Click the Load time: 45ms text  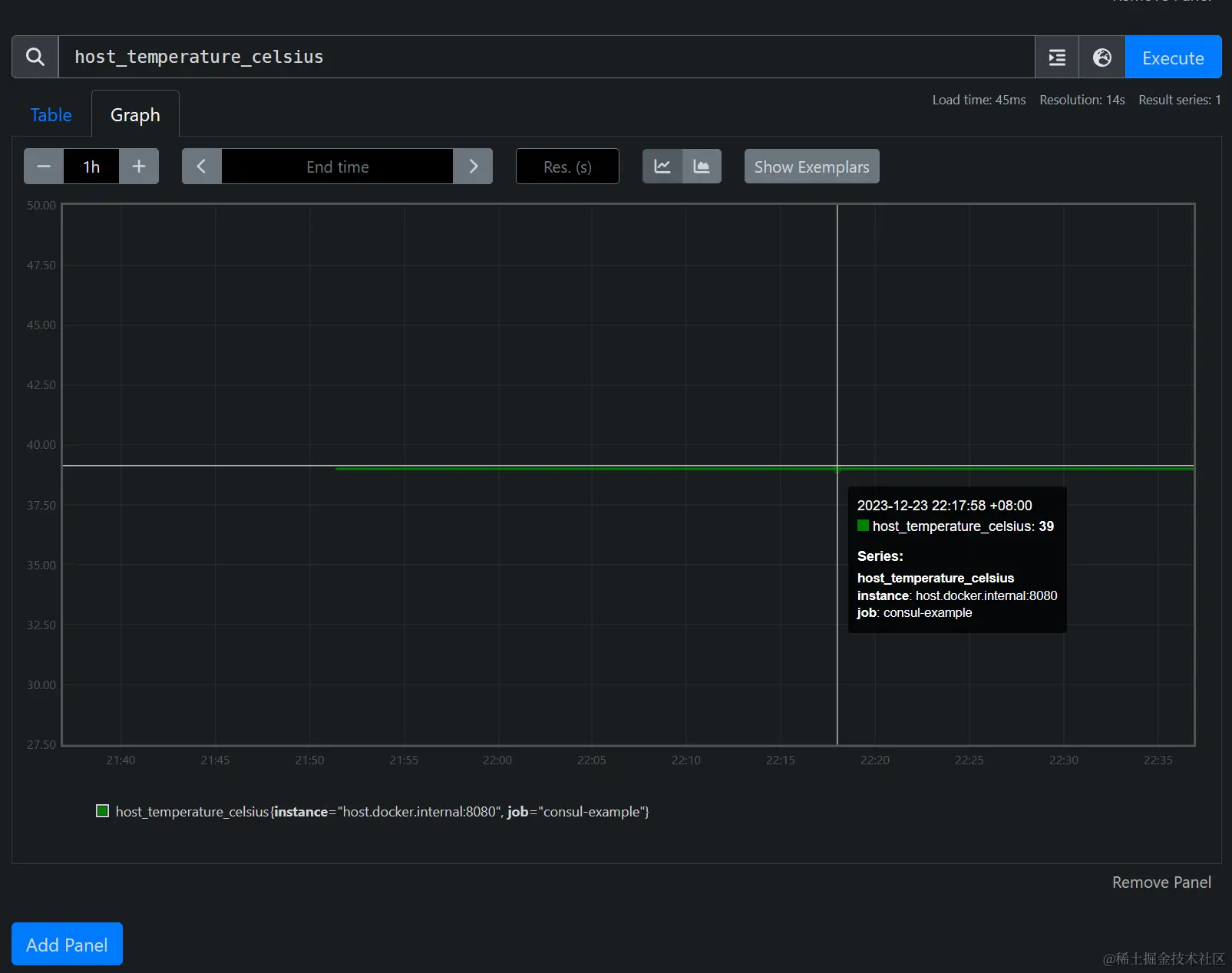coord(979,100)
